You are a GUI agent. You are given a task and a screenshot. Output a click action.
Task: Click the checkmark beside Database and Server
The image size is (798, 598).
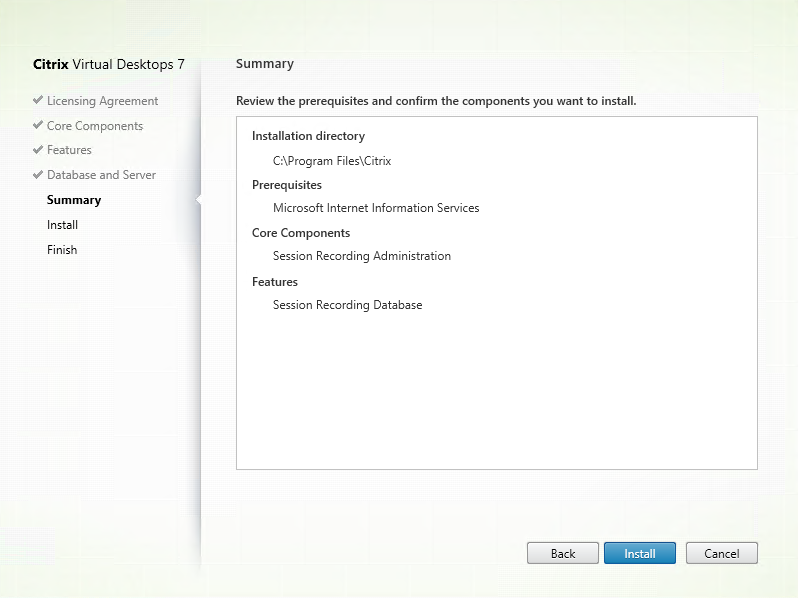[x=38, y=175]
